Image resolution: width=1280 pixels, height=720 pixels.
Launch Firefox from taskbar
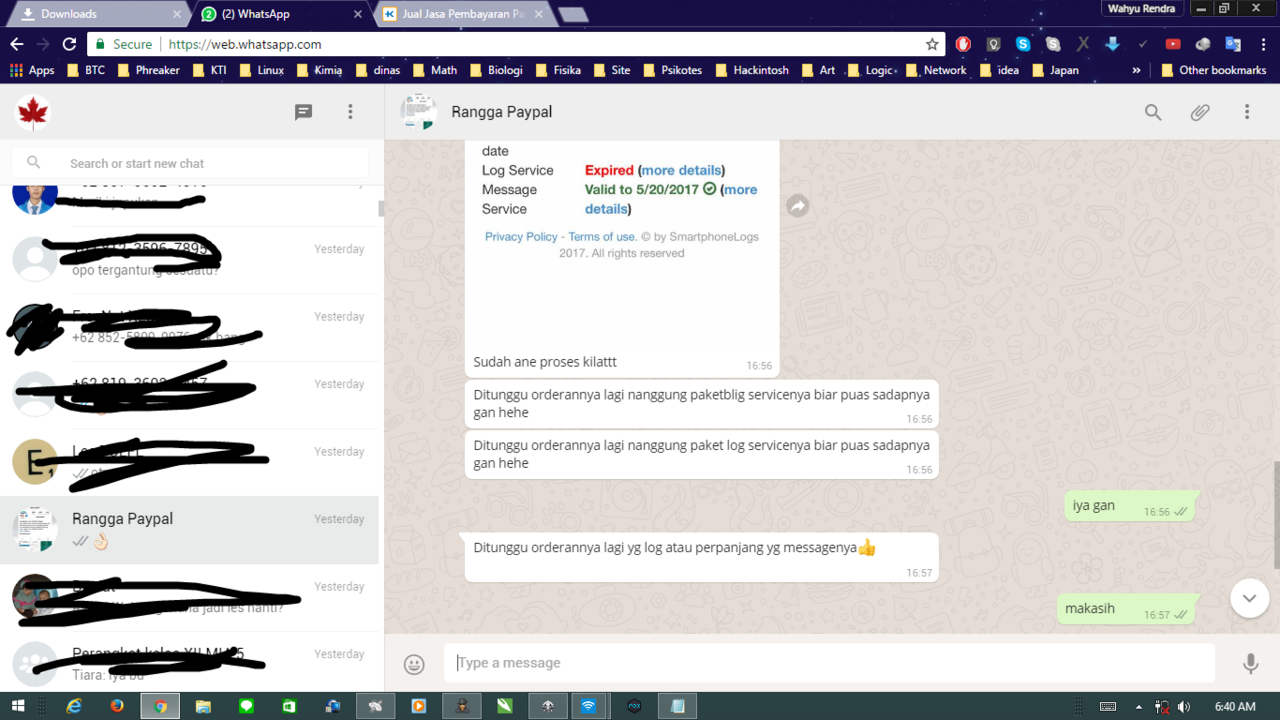(x=117, y=706)
